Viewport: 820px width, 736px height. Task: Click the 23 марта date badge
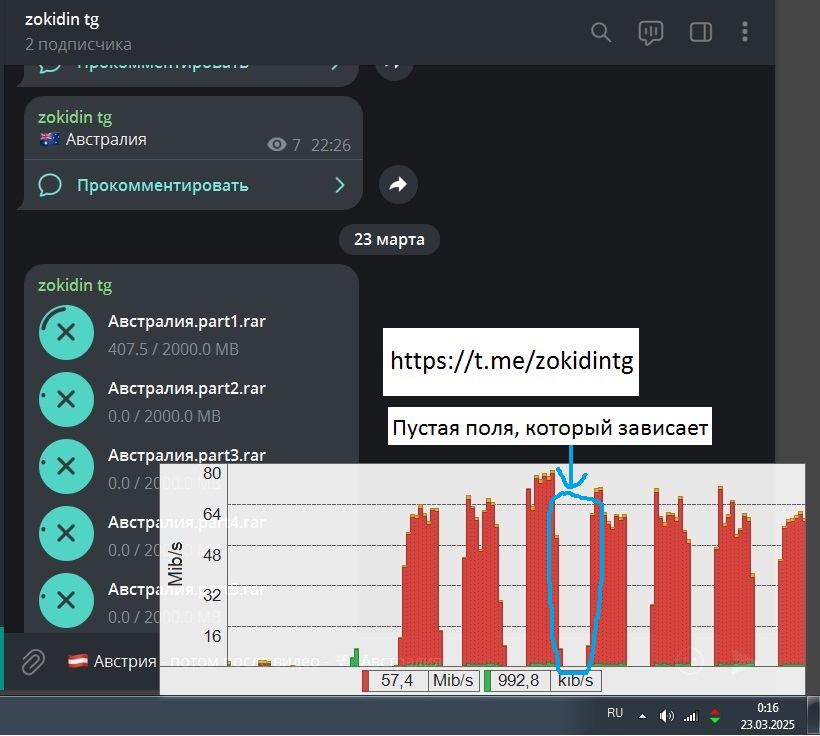[x=388, y=240]
